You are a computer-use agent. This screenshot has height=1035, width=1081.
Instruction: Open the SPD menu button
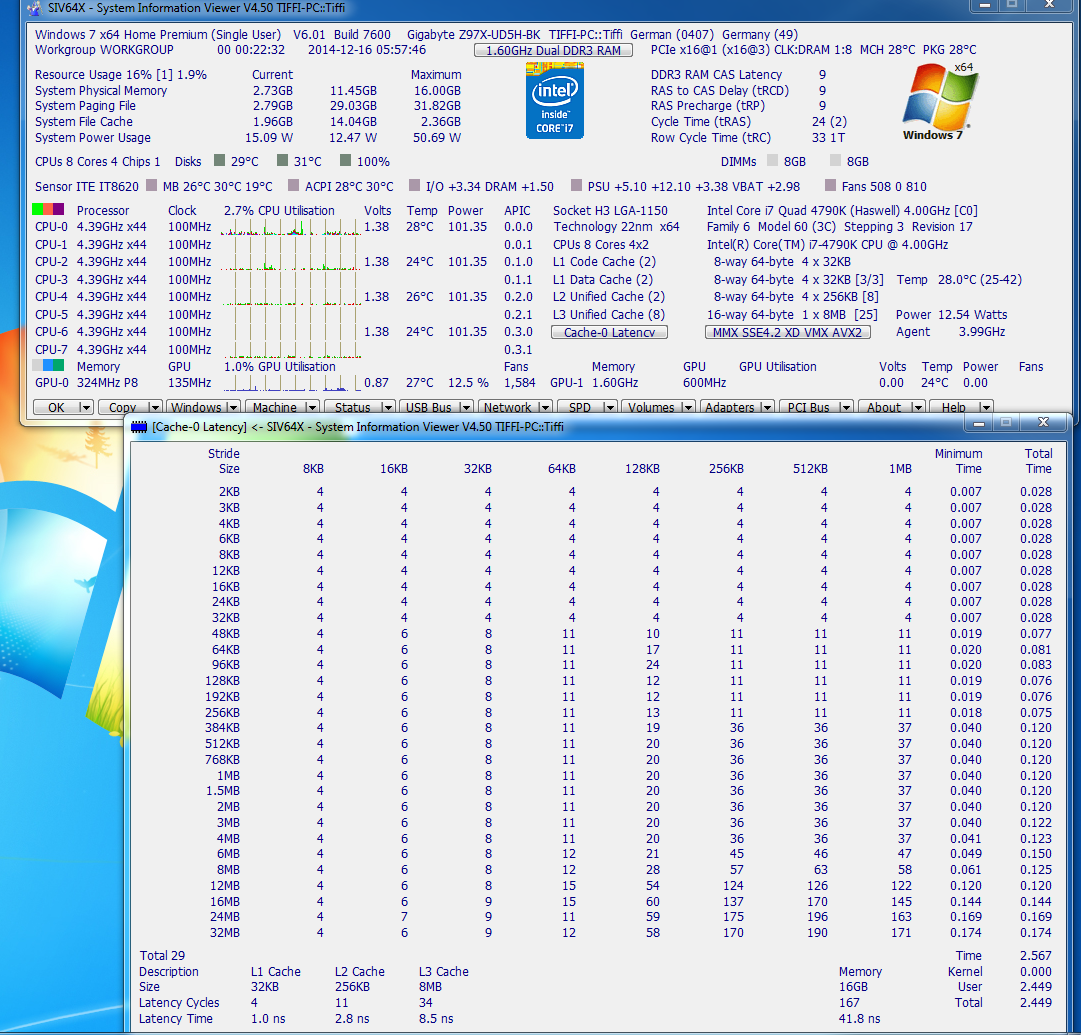(580, 407)
